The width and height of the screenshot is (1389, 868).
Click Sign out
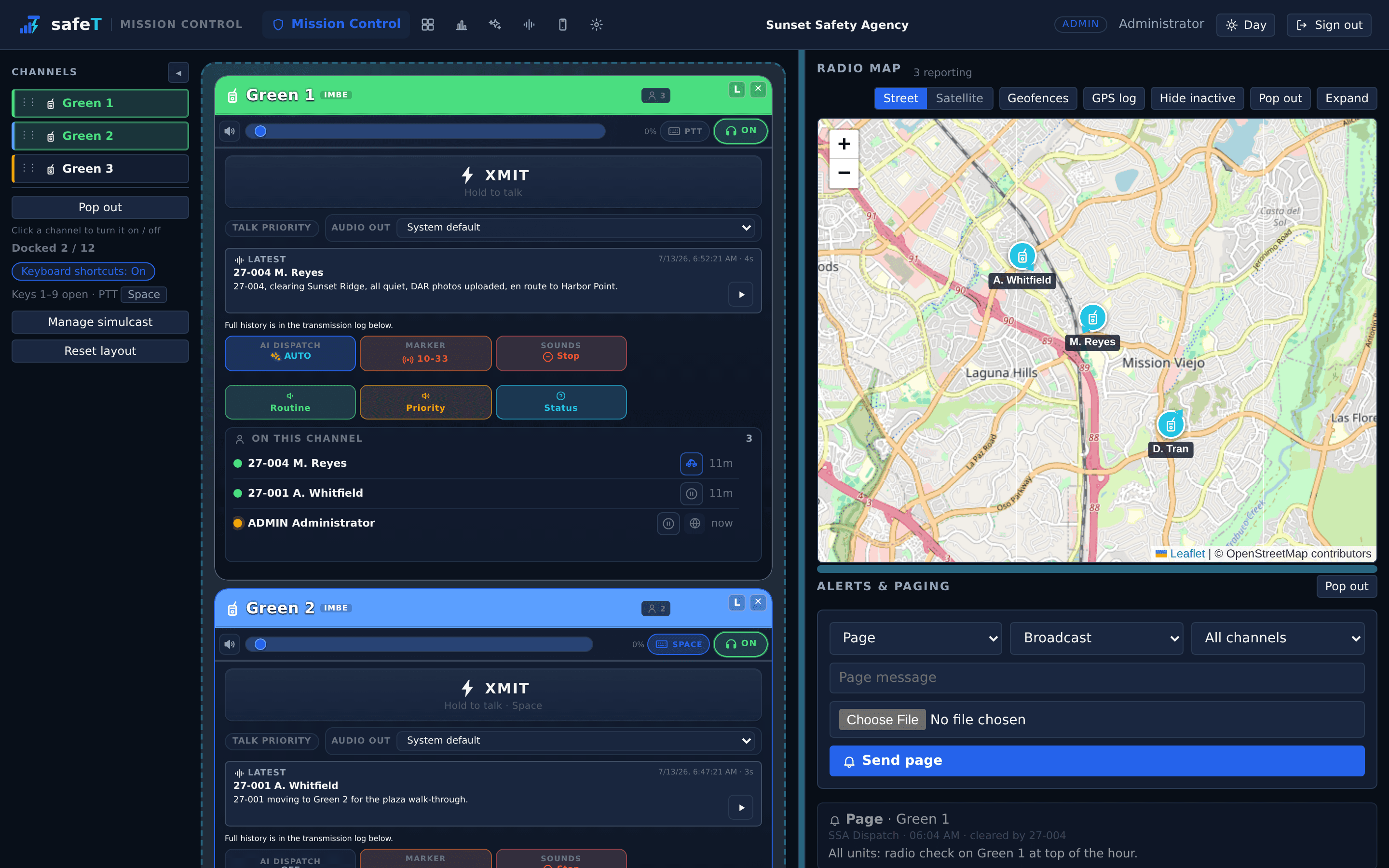click(x=1329, y=25)
